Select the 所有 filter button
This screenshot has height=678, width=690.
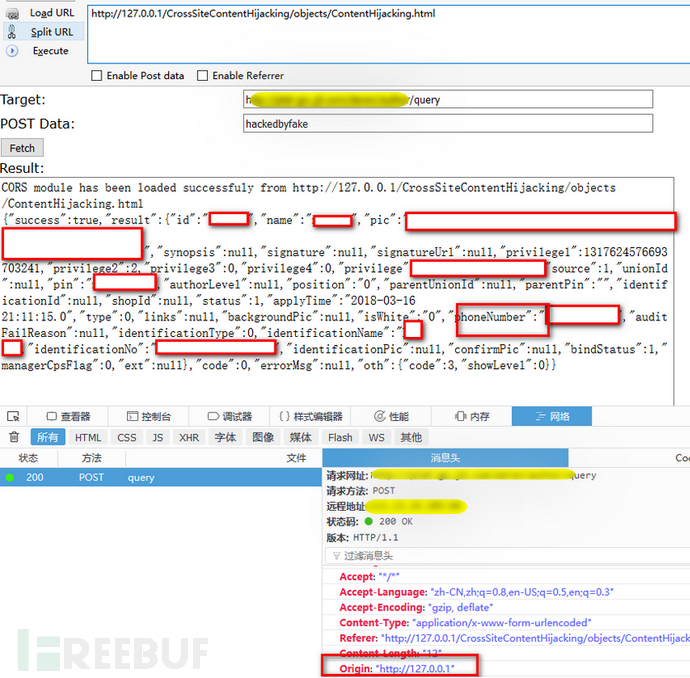click(x=48, y=437)
